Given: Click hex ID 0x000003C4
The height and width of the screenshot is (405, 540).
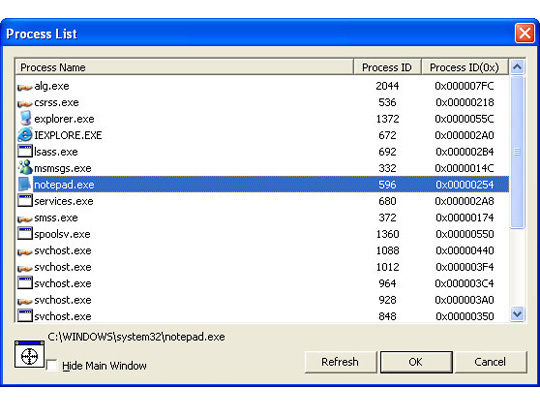Looking at the screenshot, I should point(465,283).
